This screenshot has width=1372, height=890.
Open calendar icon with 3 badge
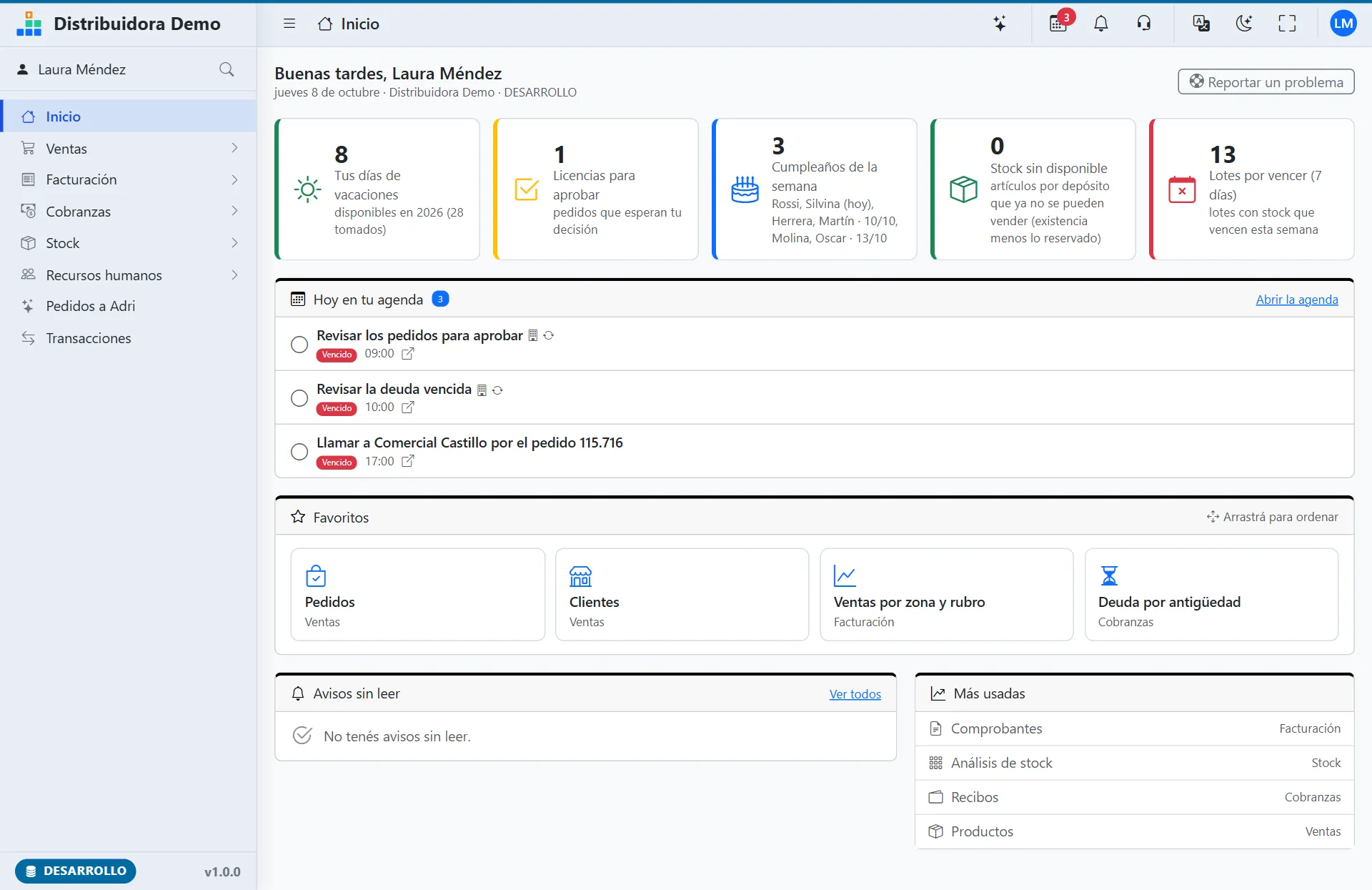click(1058, 24)
